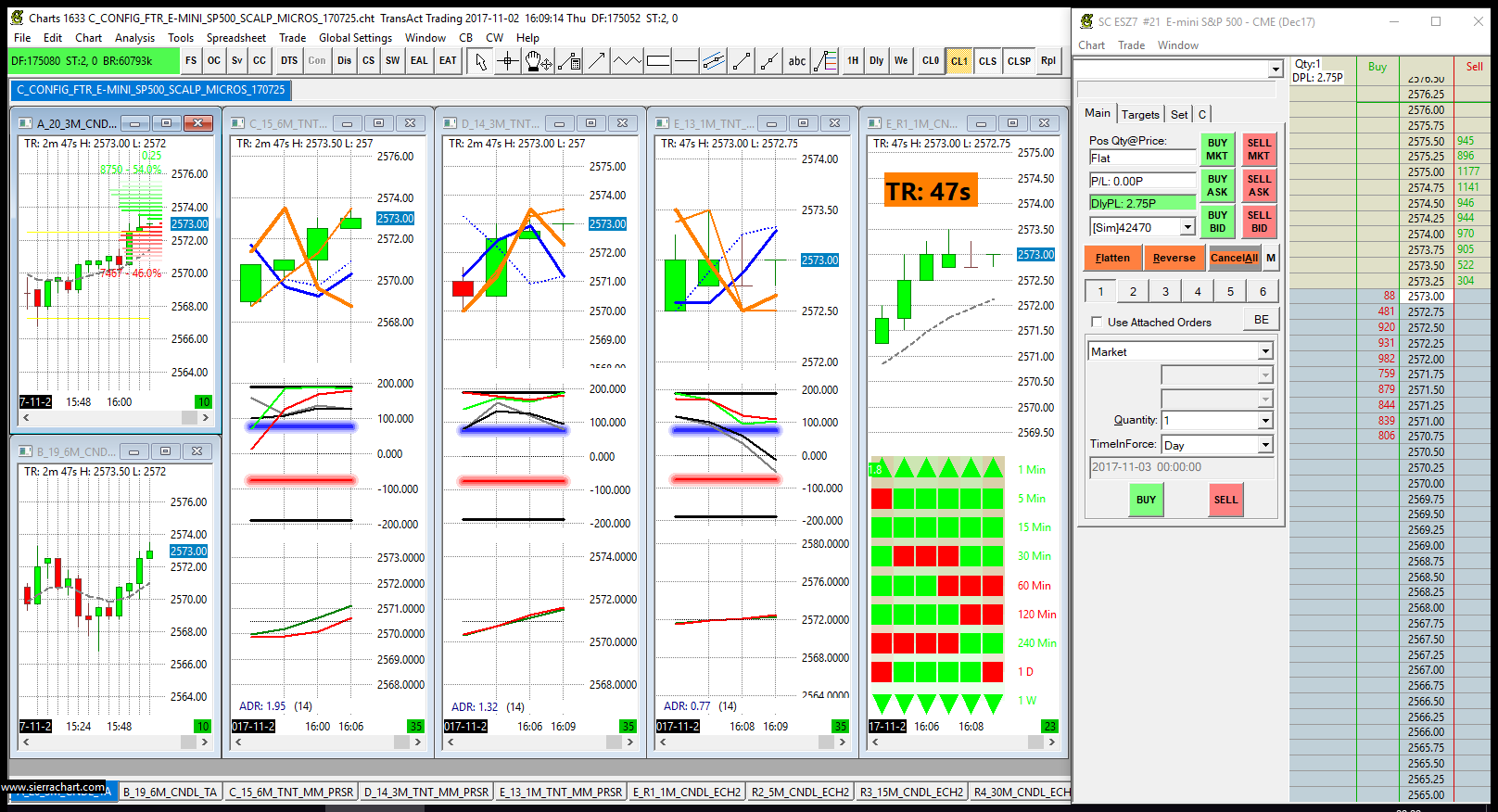Click the Flatten position button
This screenshot has width=1498, height=812.
(x=1112, y=259)
